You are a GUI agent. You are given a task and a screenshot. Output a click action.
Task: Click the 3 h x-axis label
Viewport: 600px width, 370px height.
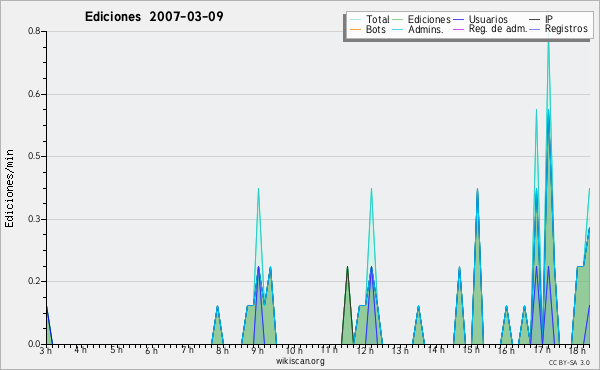pyautogui.click(x=46, y=350)
